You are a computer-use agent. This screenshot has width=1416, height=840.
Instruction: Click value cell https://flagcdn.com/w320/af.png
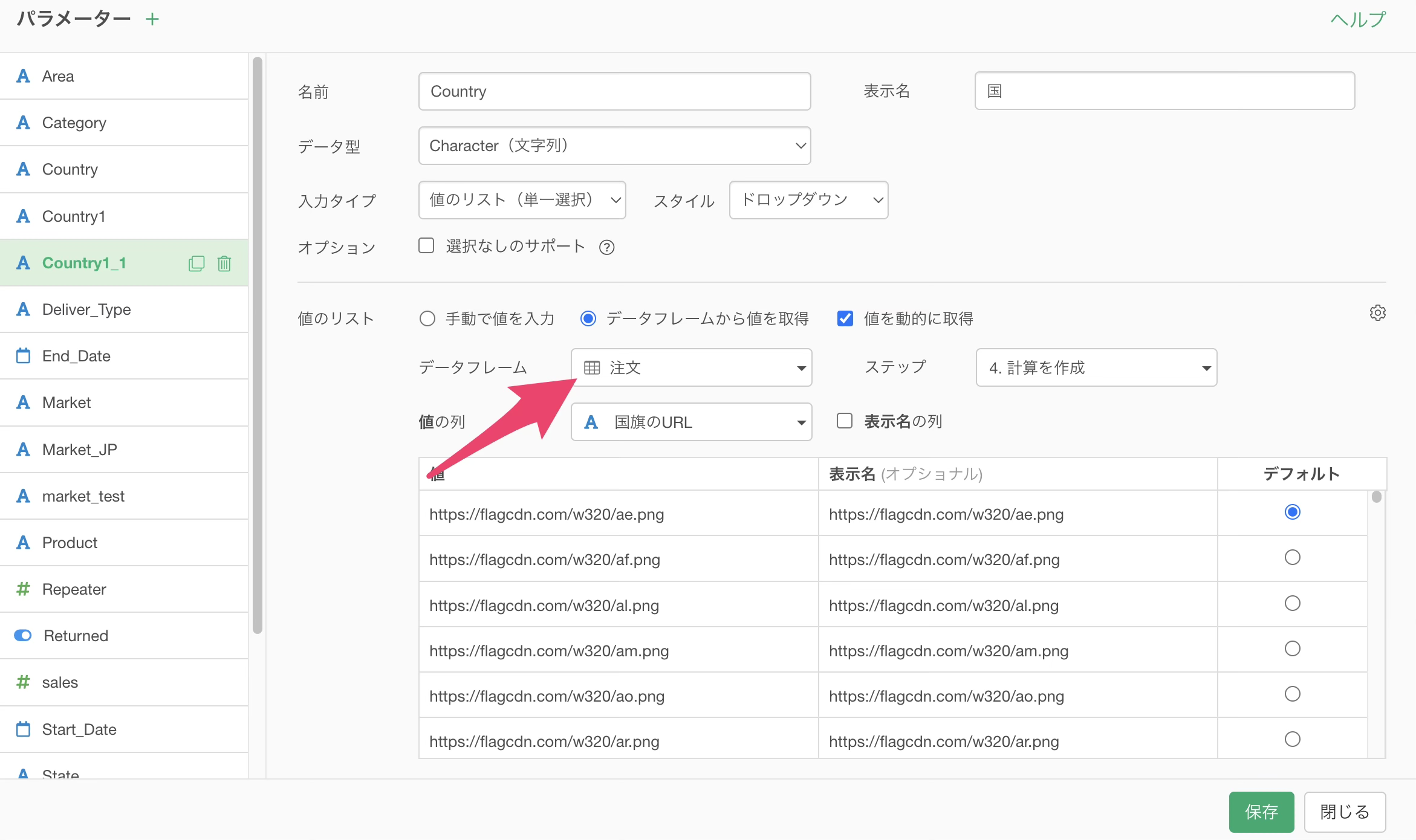coord(619,559)
